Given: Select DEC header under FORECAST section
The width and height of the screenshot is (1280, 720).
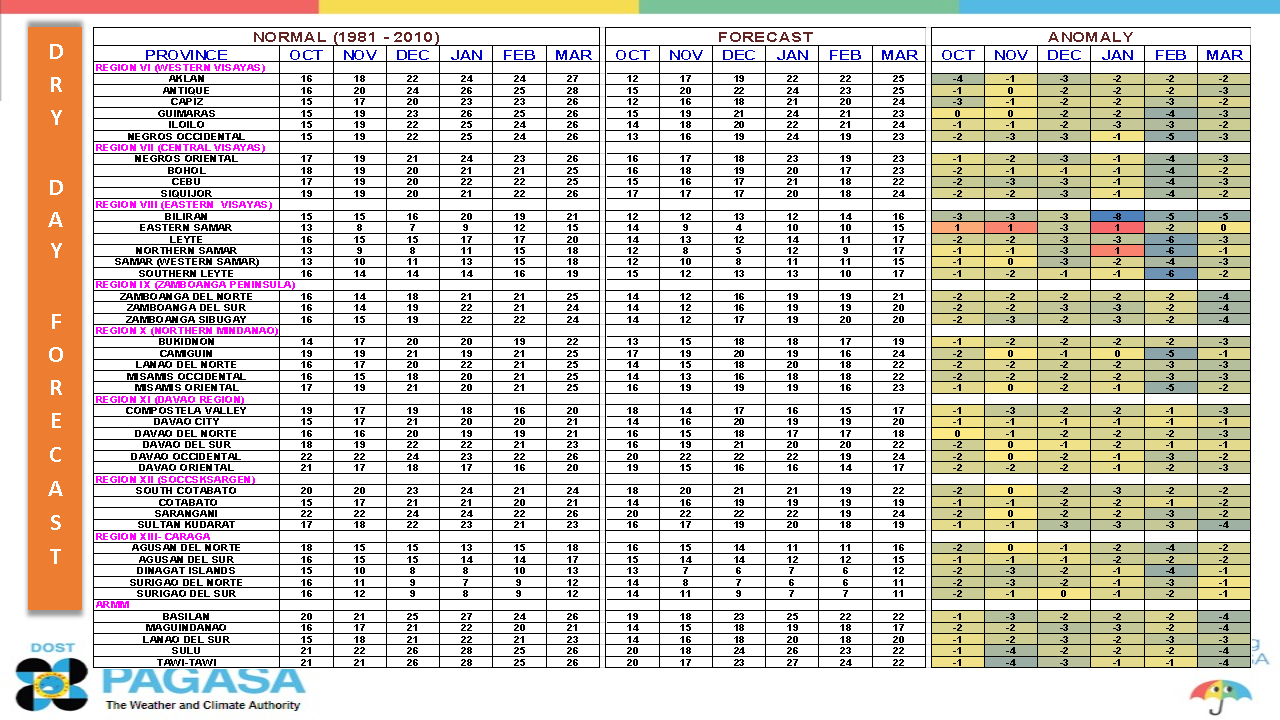Looking at the screenshot, I should (x=739, y=54).
